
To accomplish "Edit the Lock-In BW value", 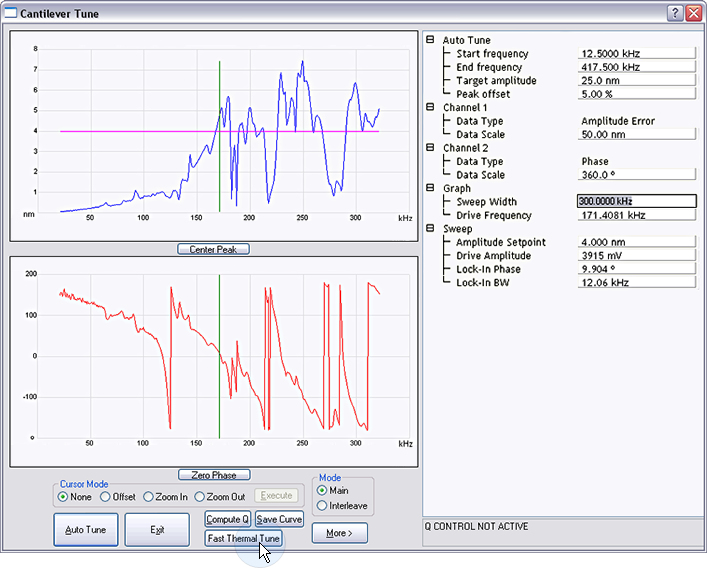I will pos(636,282).
